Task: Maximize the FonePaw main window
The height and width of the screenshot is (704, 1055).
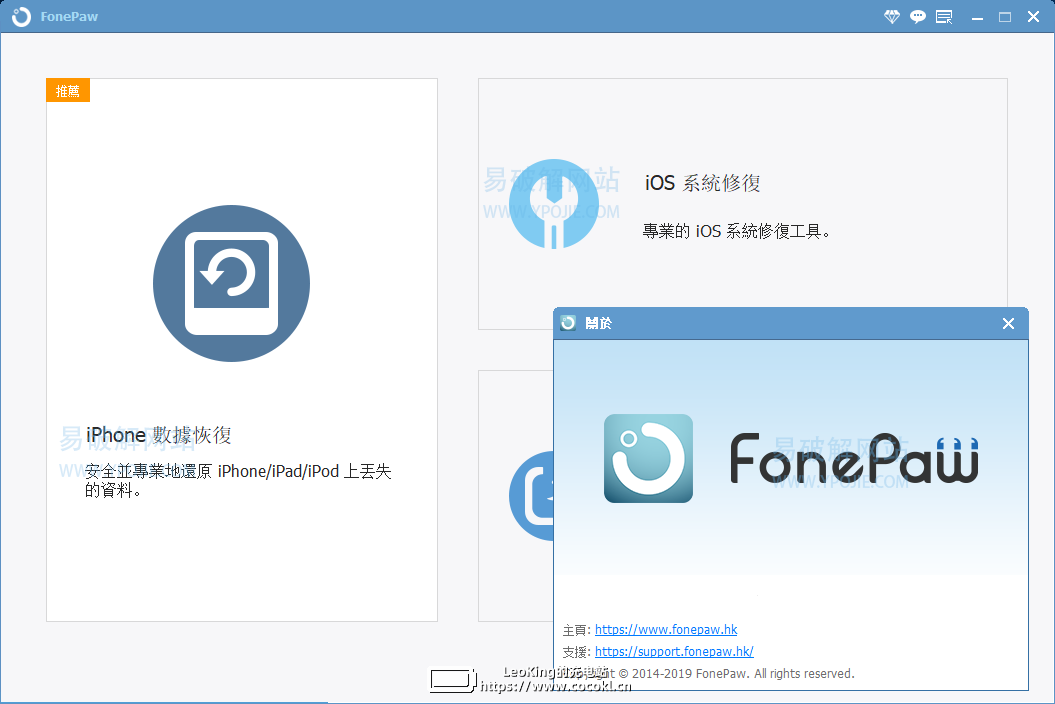Action: (1005, 17)
